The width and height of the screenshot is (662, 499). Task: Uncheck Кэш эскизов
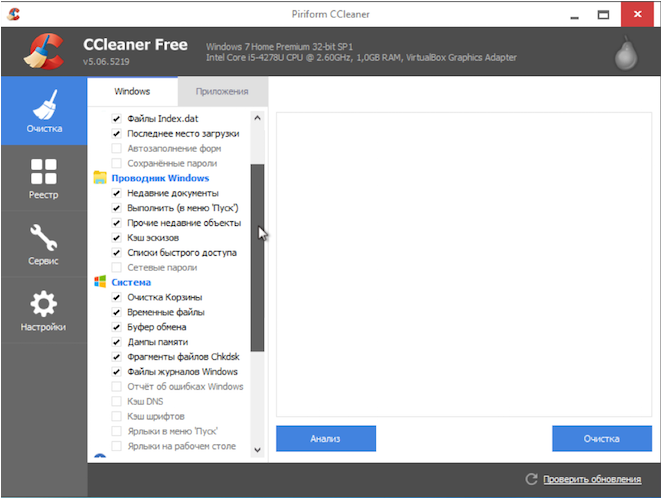point(117,238)
